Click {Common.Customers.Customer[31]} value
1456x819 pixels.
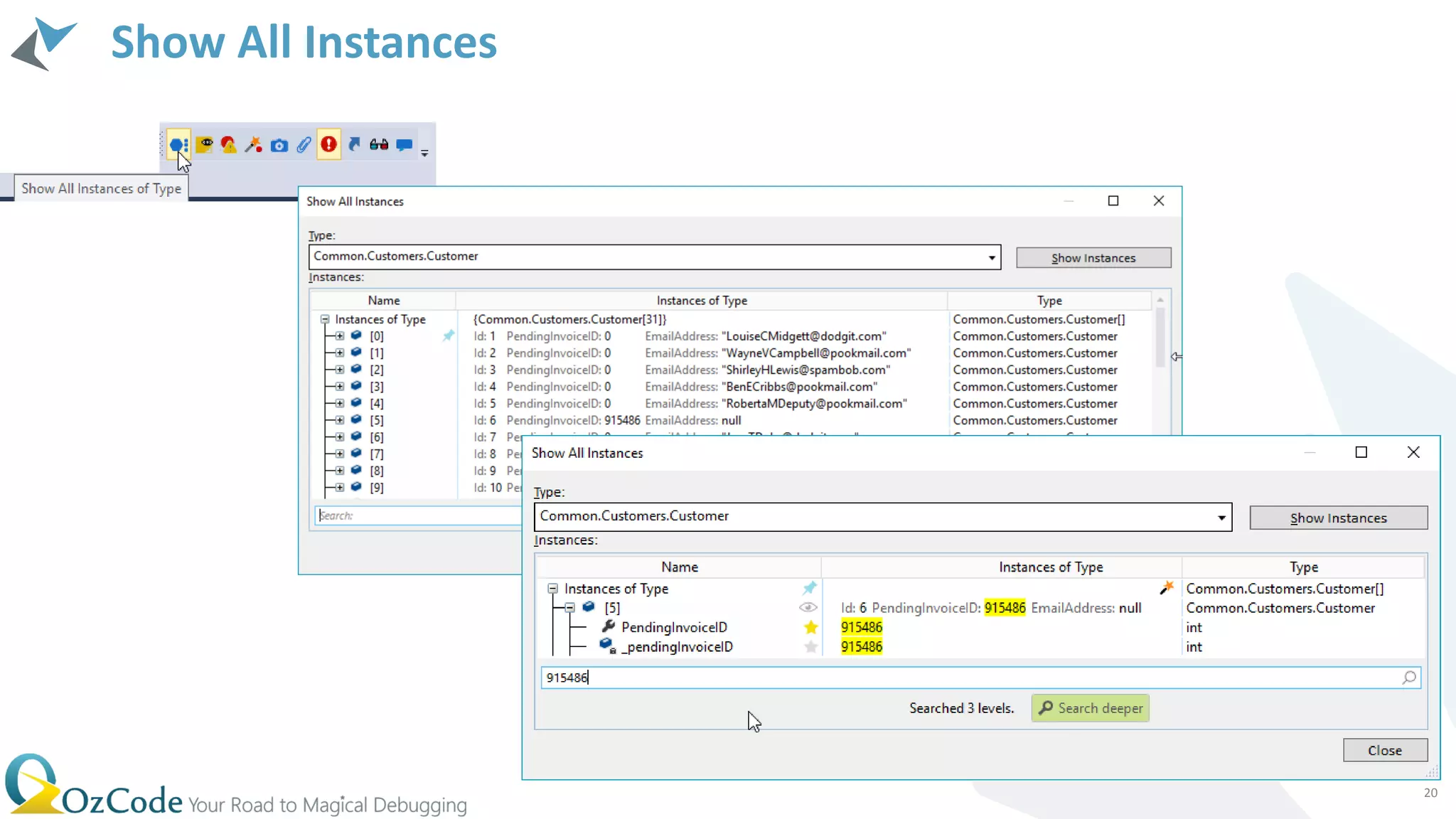click(x=570, y=319)
